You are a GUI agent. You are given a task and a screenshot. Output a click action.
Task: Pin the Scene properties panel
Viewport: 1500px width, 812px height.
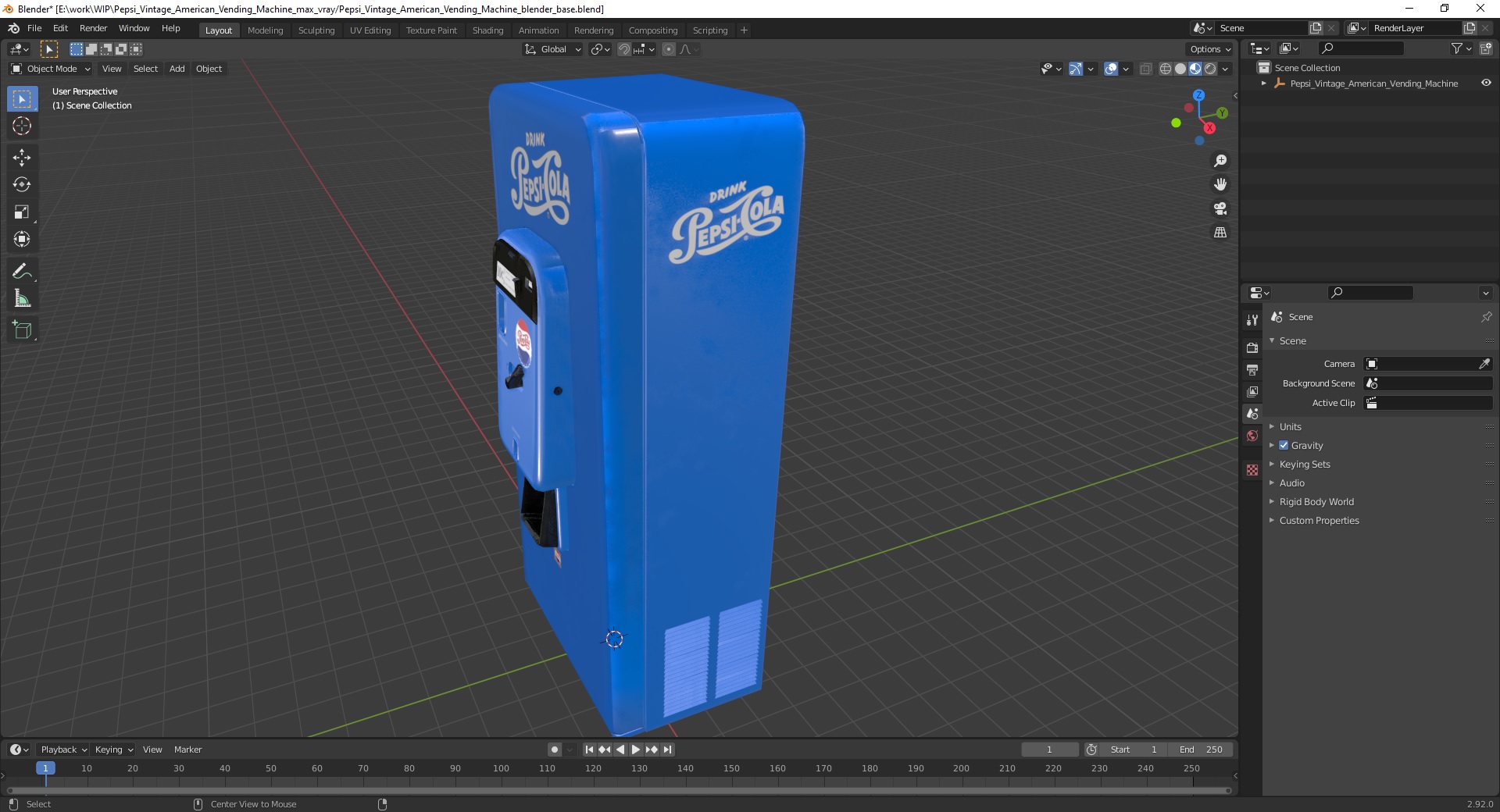(1486, 317)
